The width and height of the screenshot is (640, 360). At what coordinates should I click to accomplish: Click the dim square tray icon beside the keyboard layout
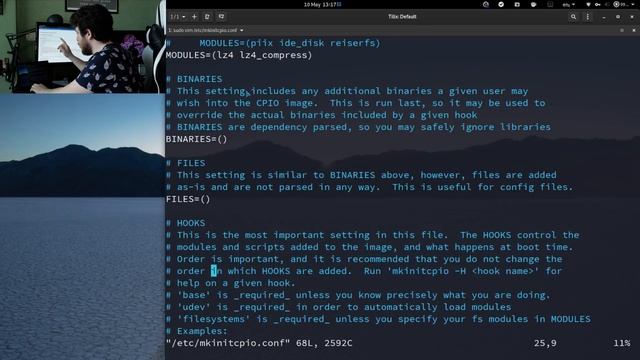coord(550,4)
